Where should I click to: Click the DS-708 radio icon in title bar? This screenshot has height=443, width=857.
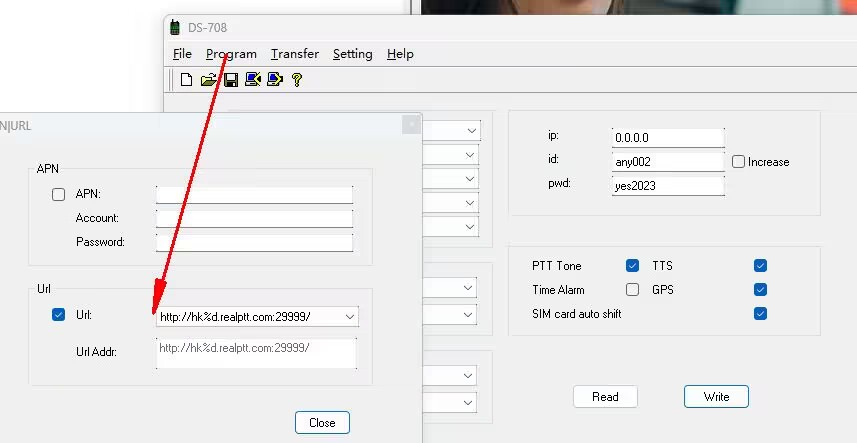click(x=174, y=27)
